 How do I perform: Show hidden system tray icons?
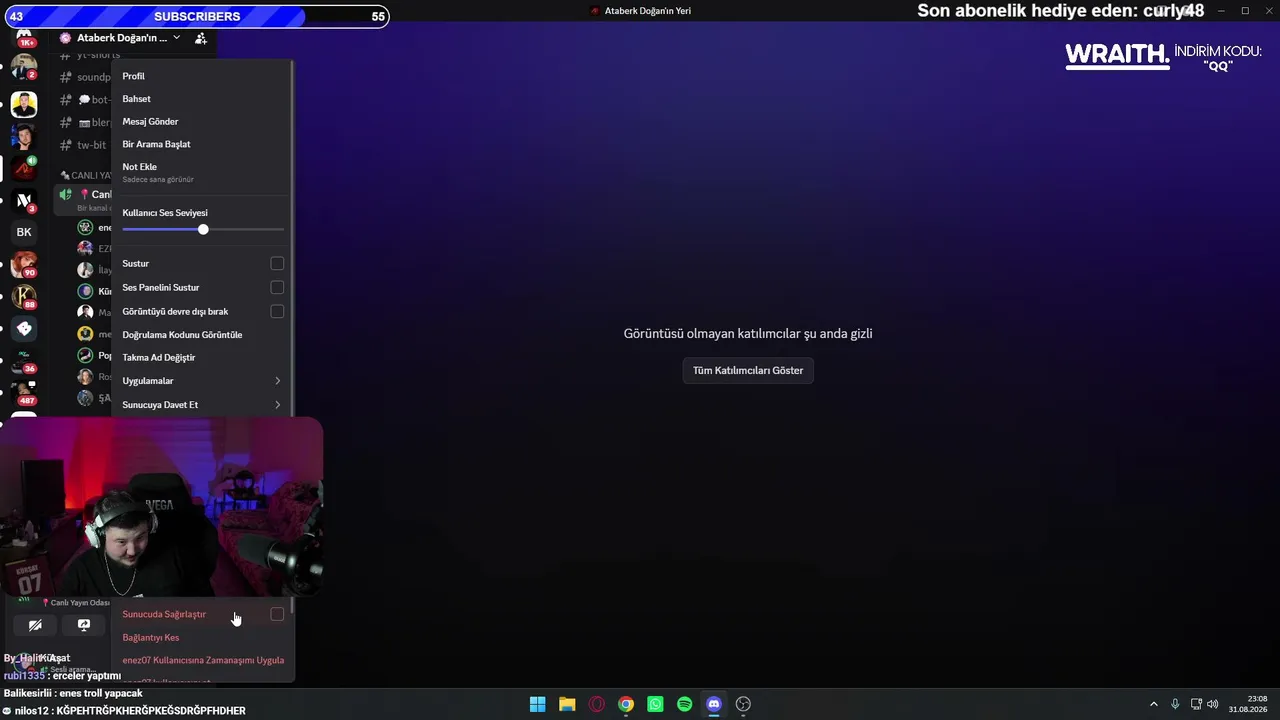tap(1154, 704)
